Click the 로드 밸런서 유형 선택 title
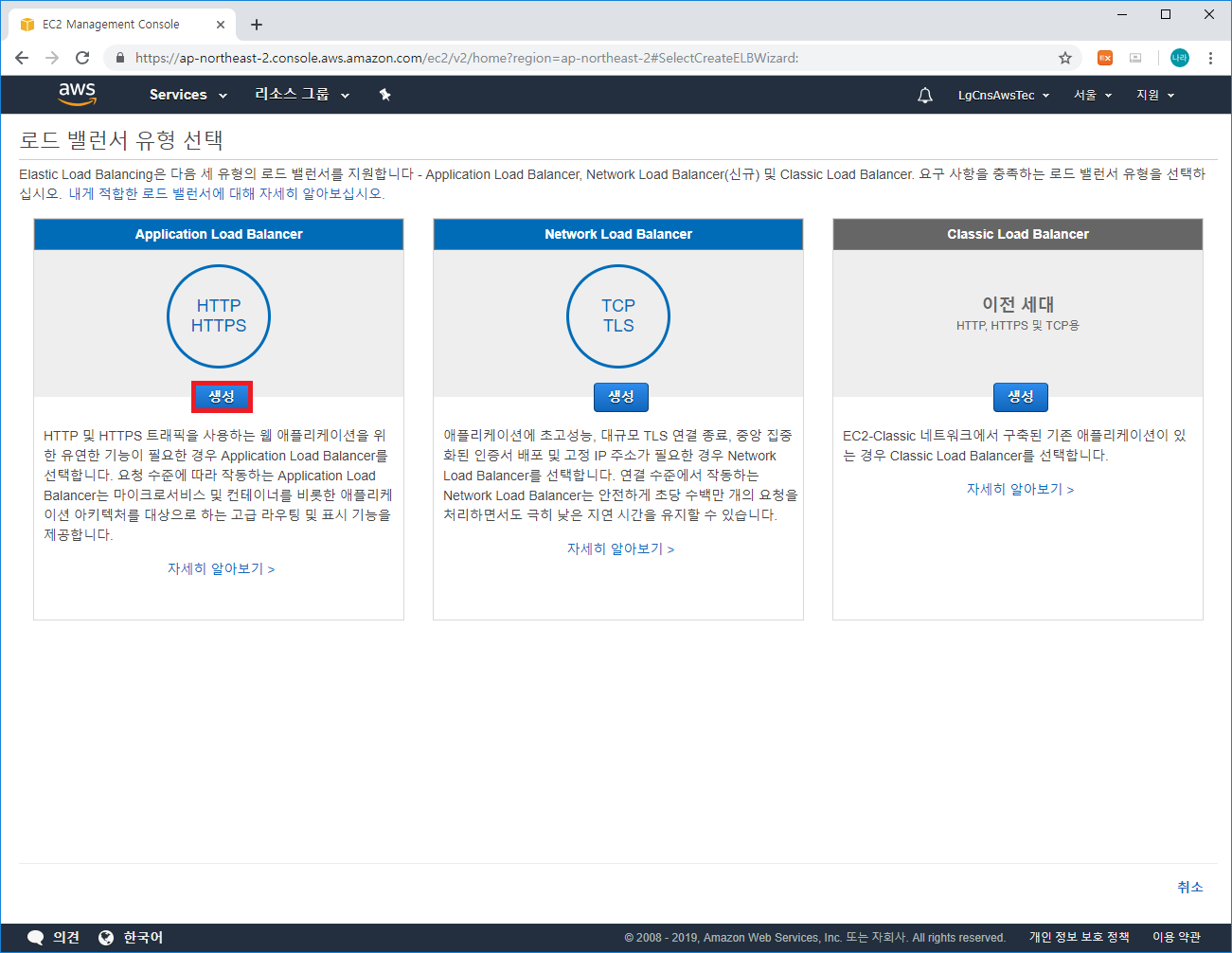 pos(121,140)
